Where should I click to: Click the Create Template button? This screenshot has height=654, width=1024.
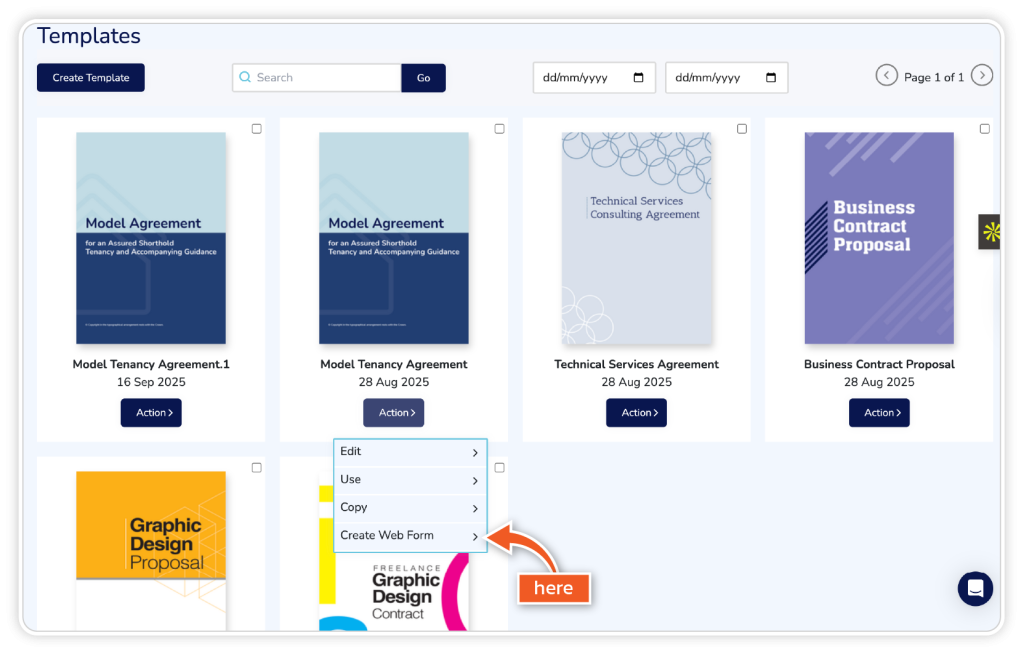pyautogui.click(x=91, y=78)
